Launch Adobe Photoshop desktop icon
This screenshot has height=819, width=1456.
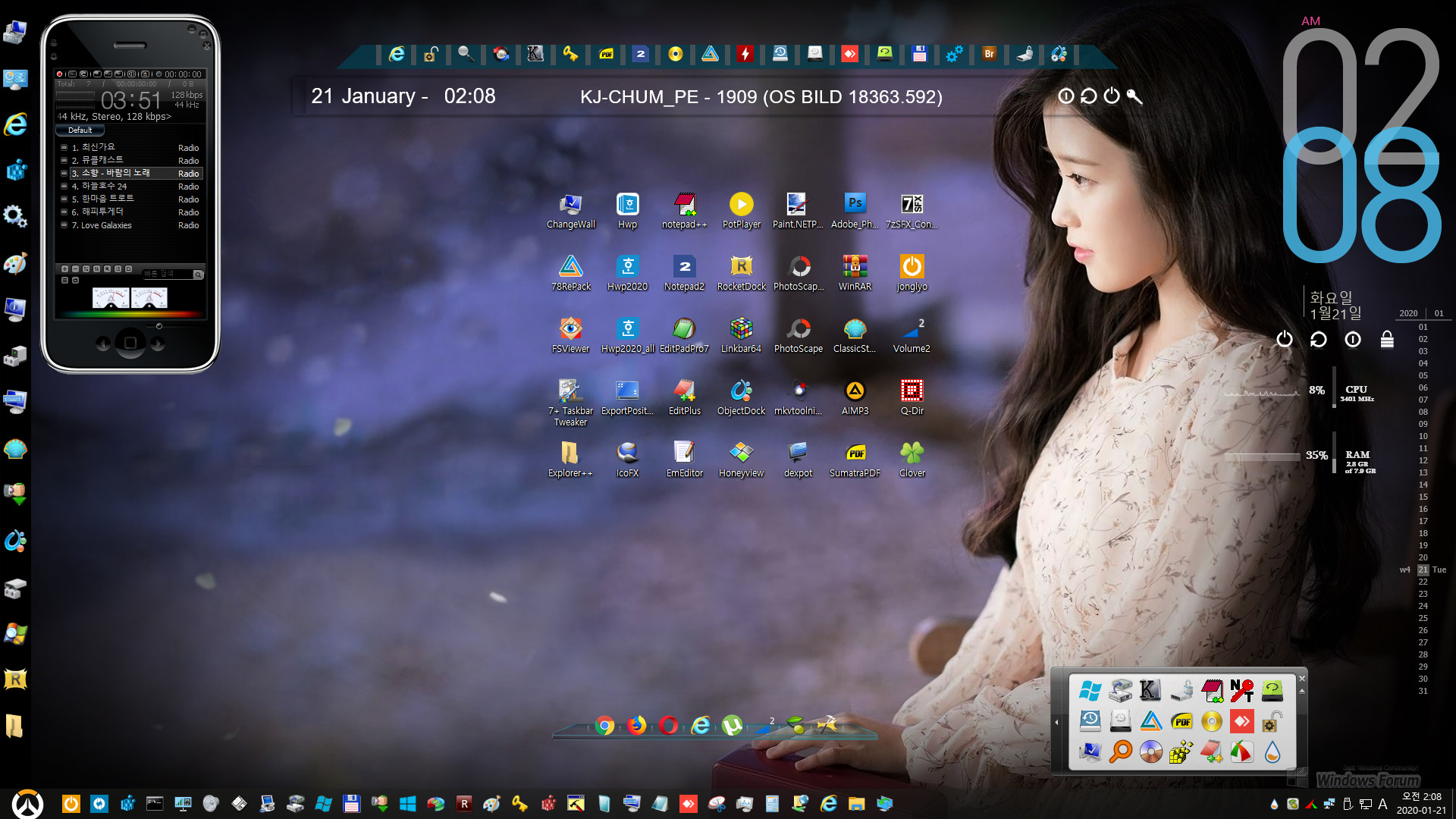[x=855, y=211]
